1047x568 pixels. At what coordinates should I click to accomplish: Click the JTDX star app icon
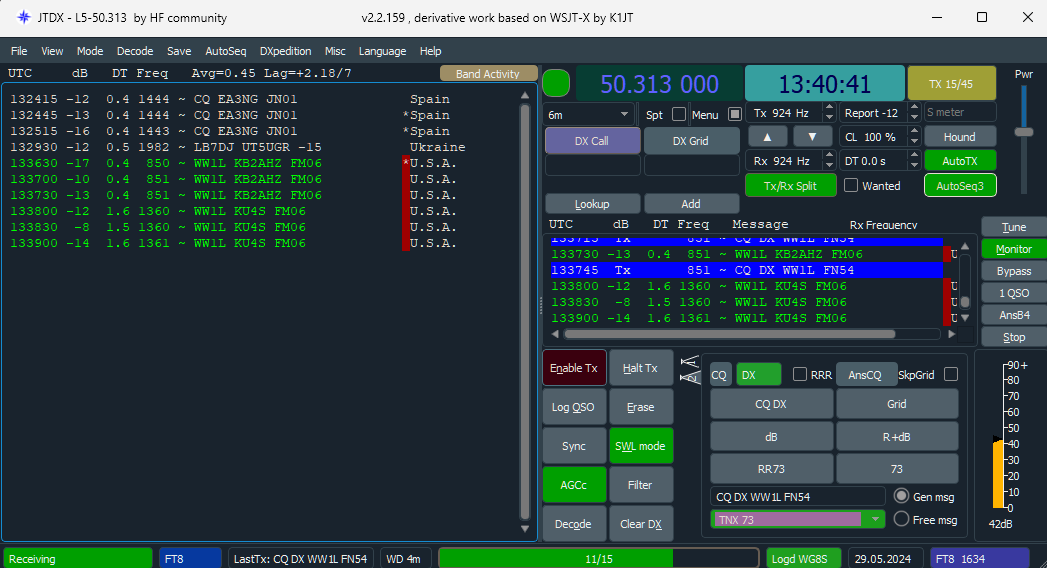23,17
